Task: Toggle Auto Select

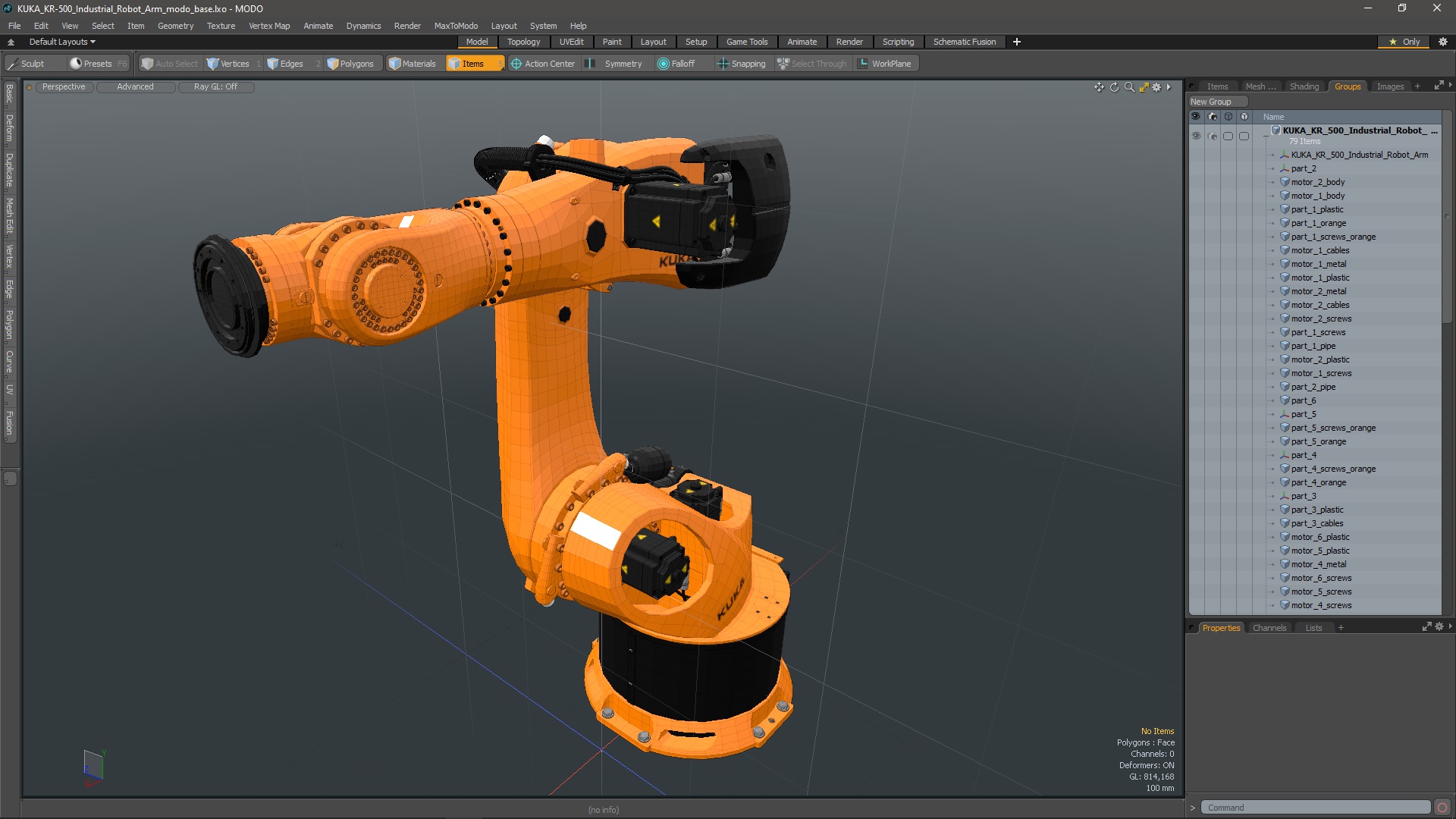Action: 170,64
